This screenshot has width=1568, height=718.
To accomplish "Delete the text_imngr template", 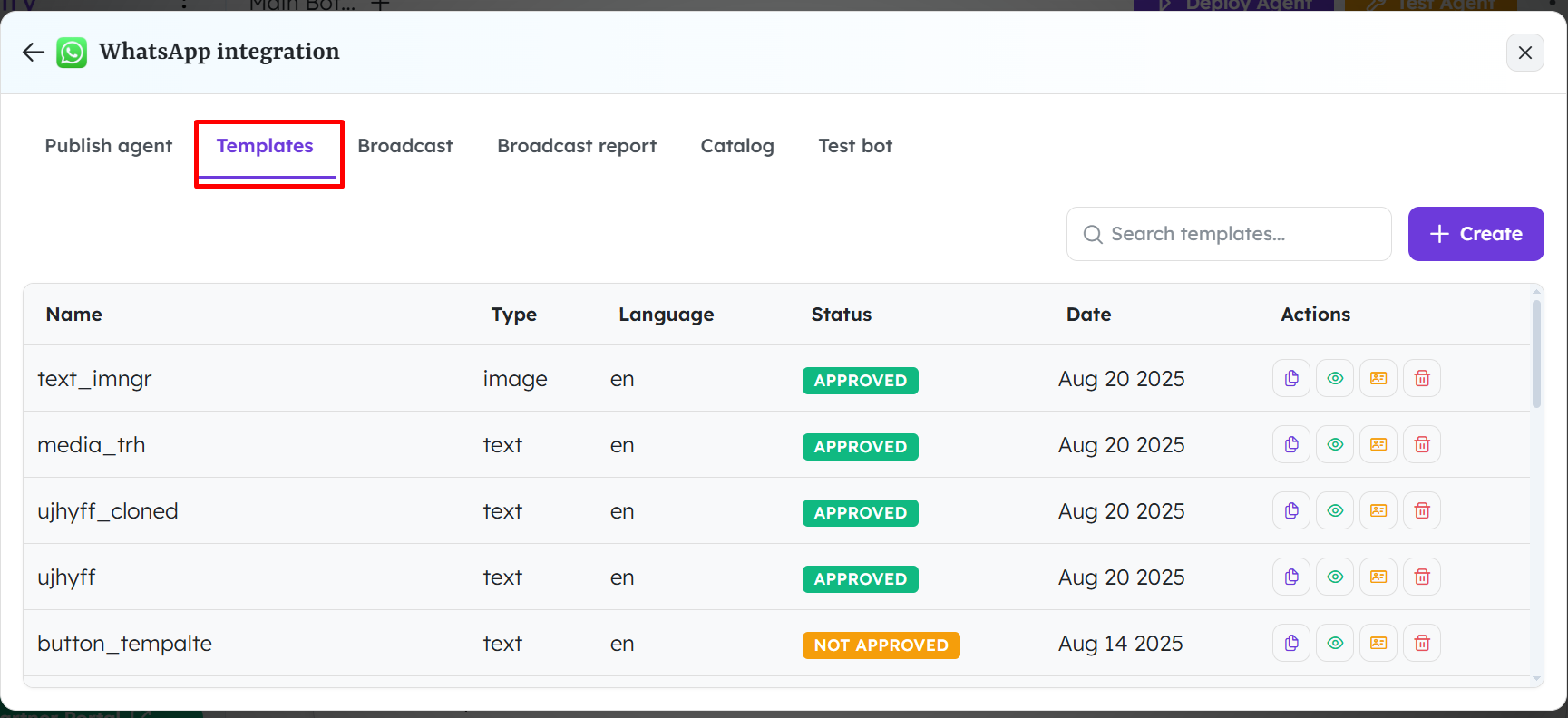I will pos(1422,378).
